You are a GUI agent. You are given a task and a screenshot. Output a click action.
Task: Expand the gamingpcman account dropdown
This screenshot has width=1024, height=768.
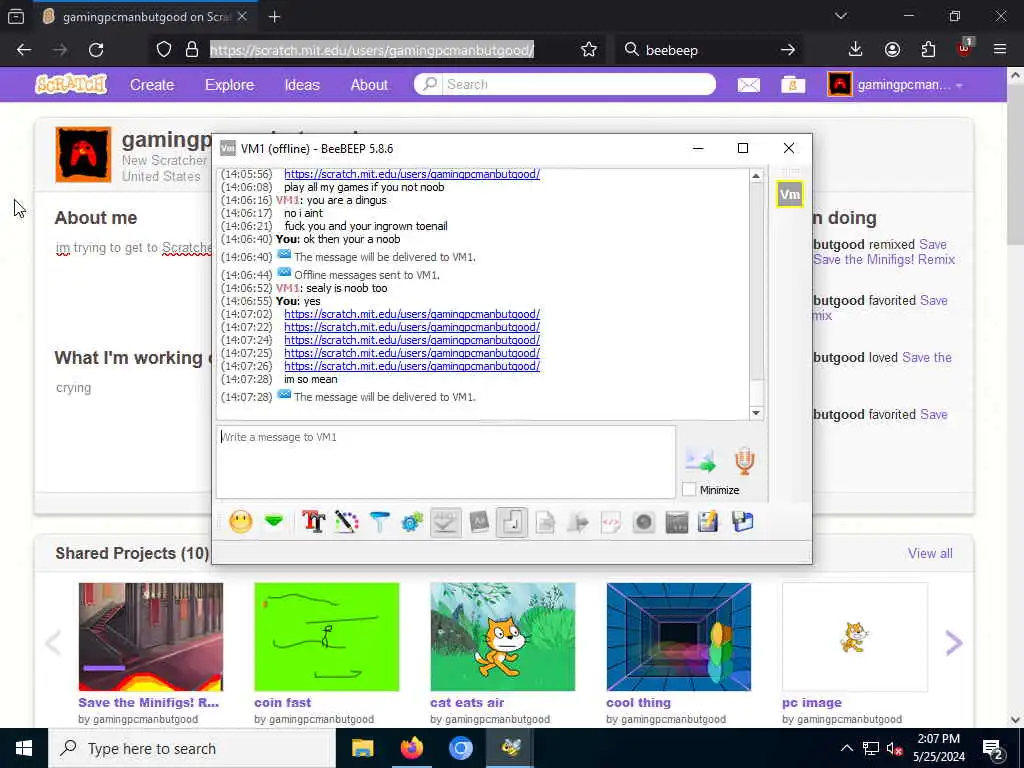[x=895, y=85]
